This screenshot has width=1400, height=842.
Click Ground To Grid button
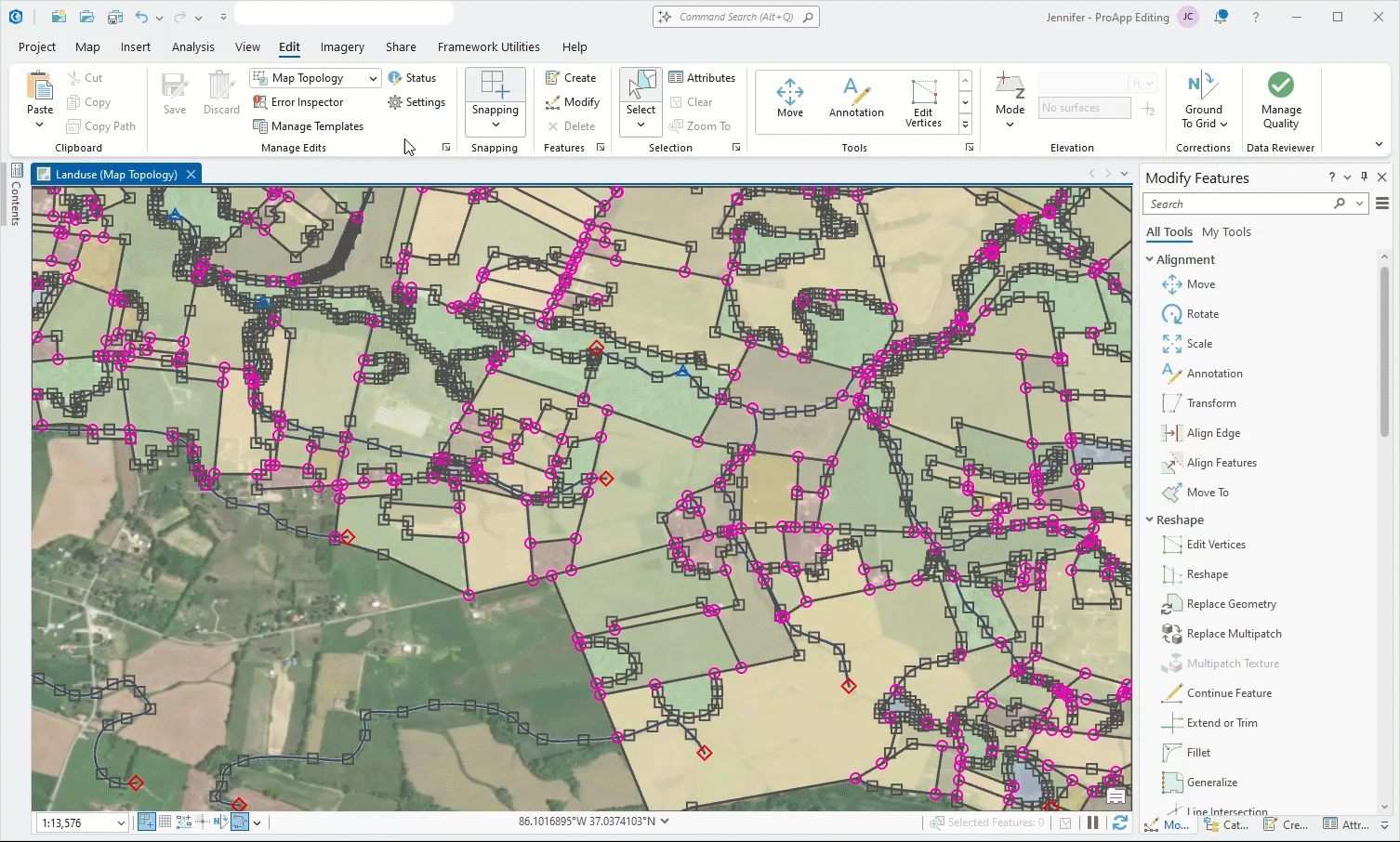point(1204,100)
